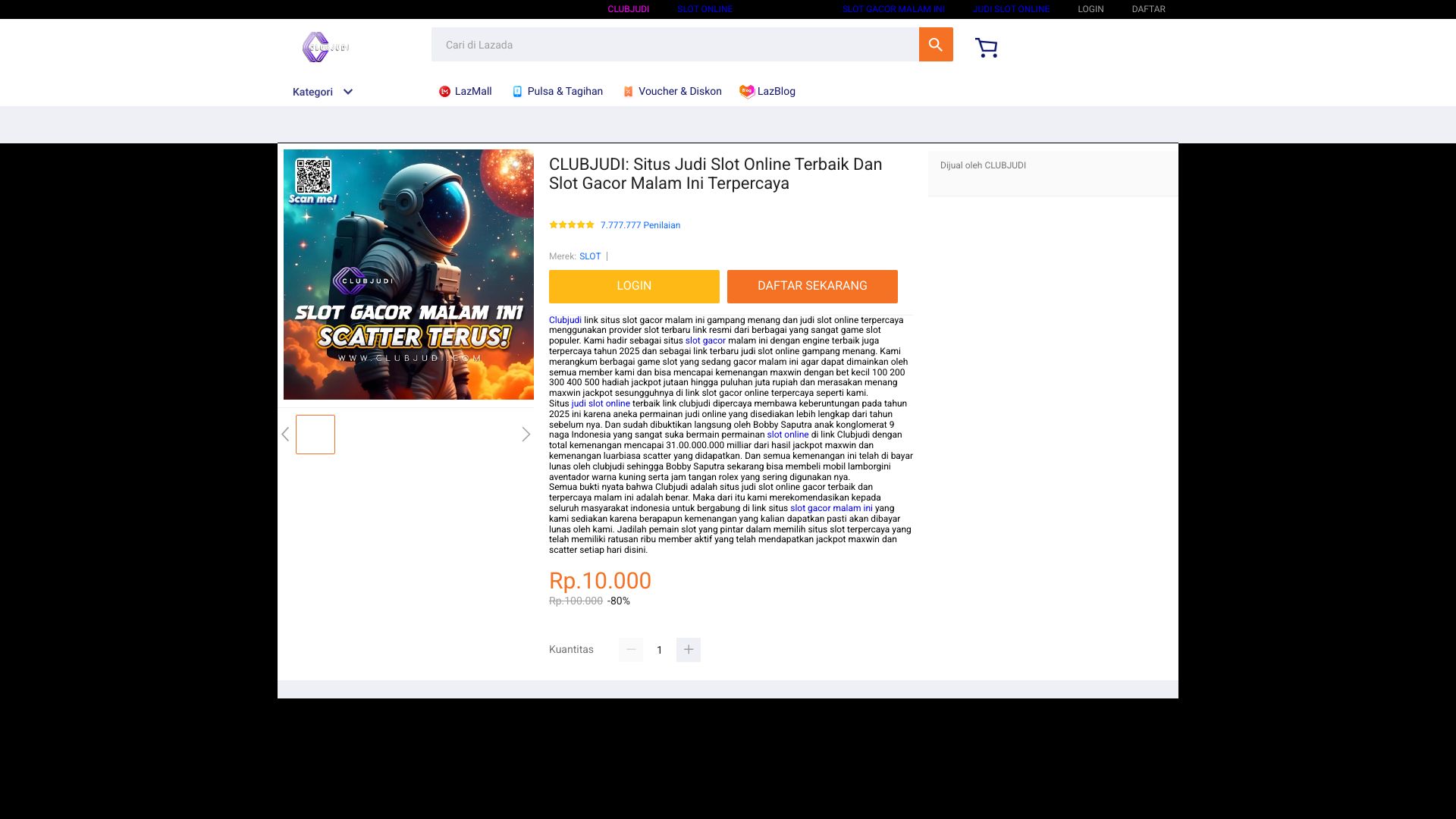Screen dimensions: 1456x819
Task: Open the shopping cart icon
Action: click(986, 48)
